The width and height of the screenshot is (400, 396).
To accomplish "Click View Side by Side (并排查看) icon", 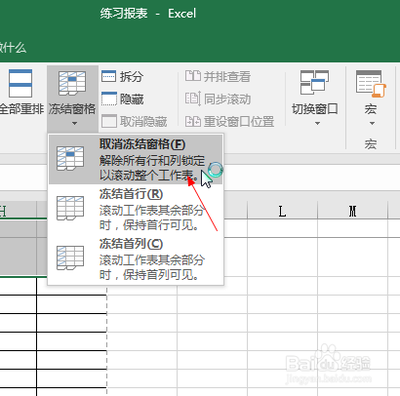I will pos(193,76).
